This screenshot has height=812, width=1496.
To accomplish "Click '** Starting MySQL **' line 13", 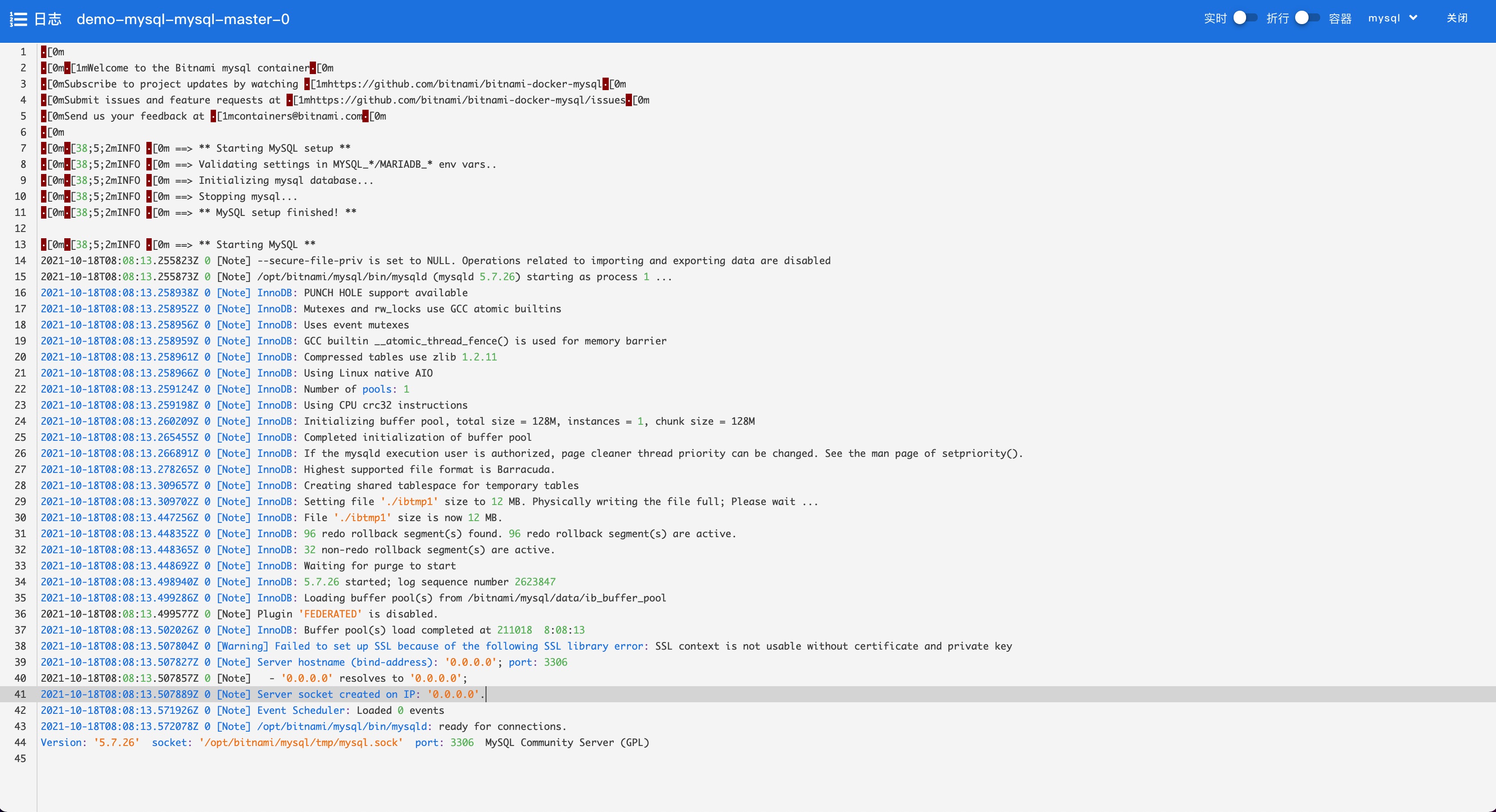I will click(x=178, y=244).
